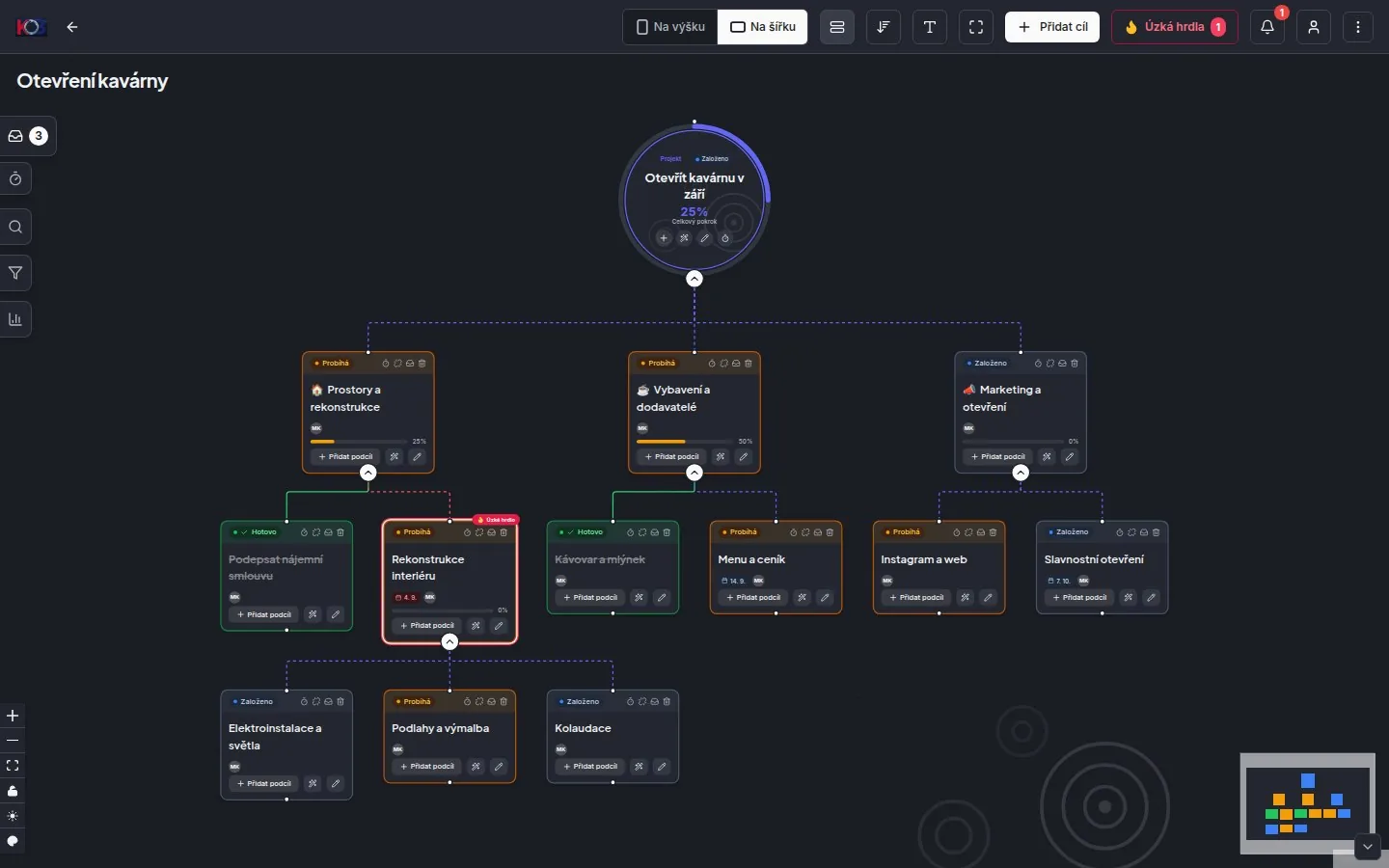Viewport: 1389px width, 868px height.
Task: Open the statistics chart panel
Action: [15, 319]
